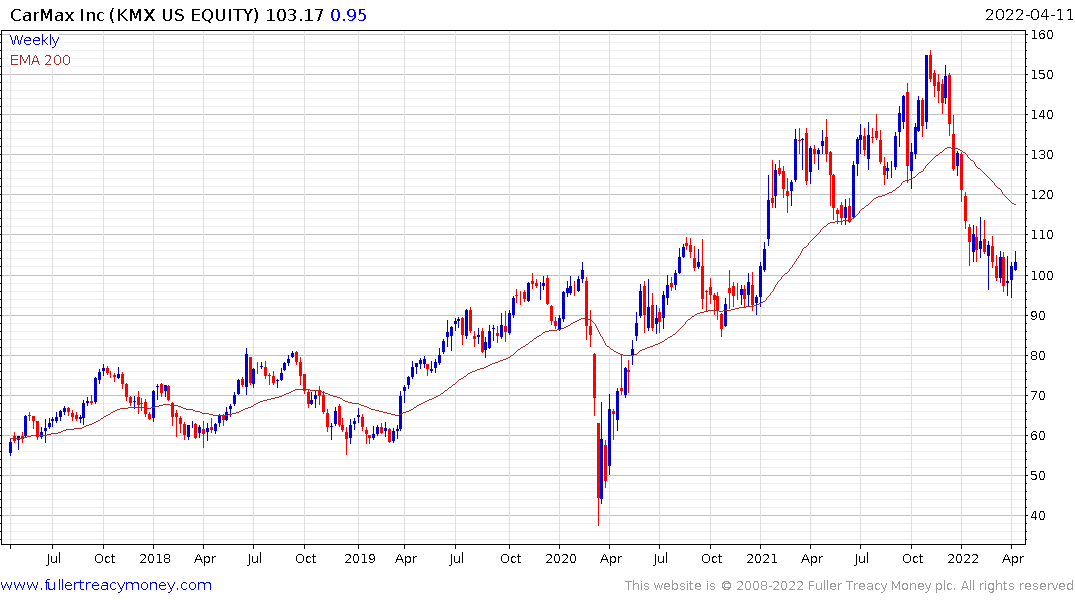
Task: Click the 110 price axis label
Action: [1042, 235]
